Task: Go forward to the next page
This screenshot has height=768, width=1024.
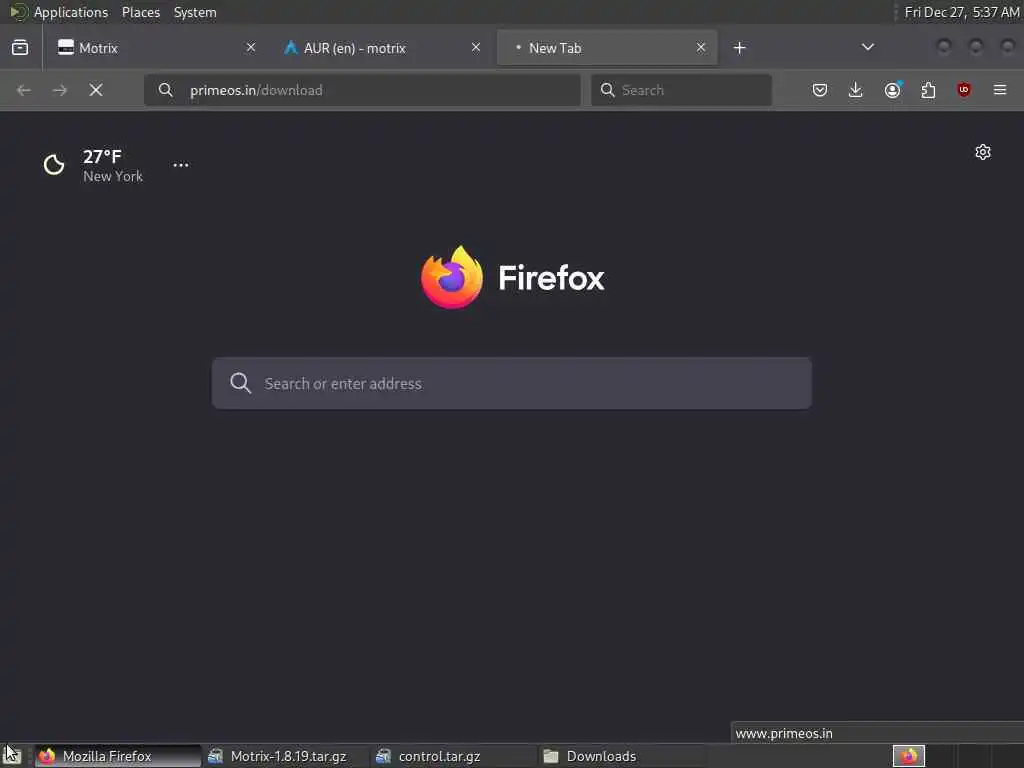Action: click(x=59, y=90)
